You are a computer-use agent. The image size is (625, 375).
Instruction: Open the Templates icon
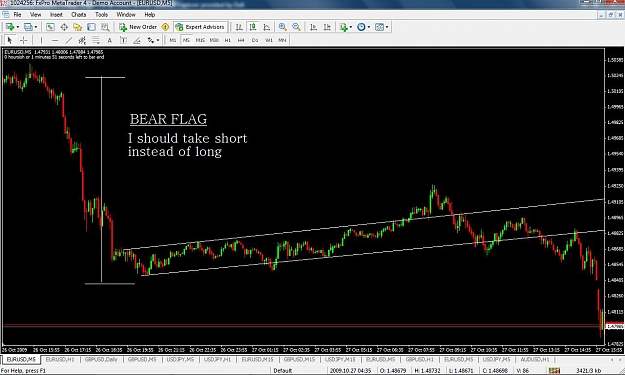point(379,27)
